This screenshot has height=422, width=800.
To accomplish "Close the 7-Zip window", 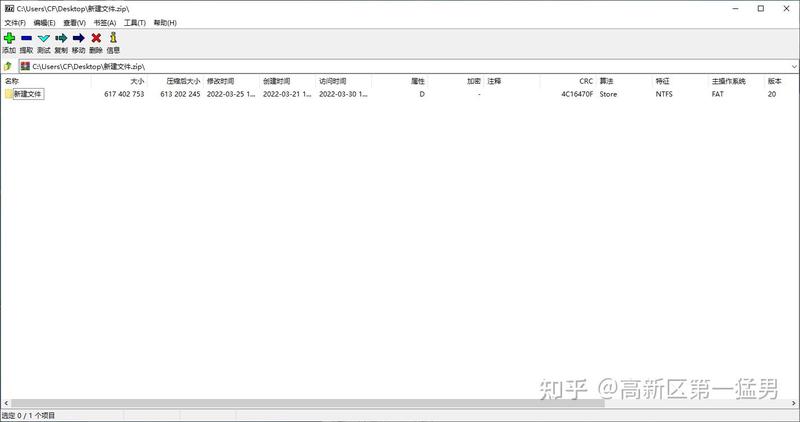I will [x=786, y=9].
